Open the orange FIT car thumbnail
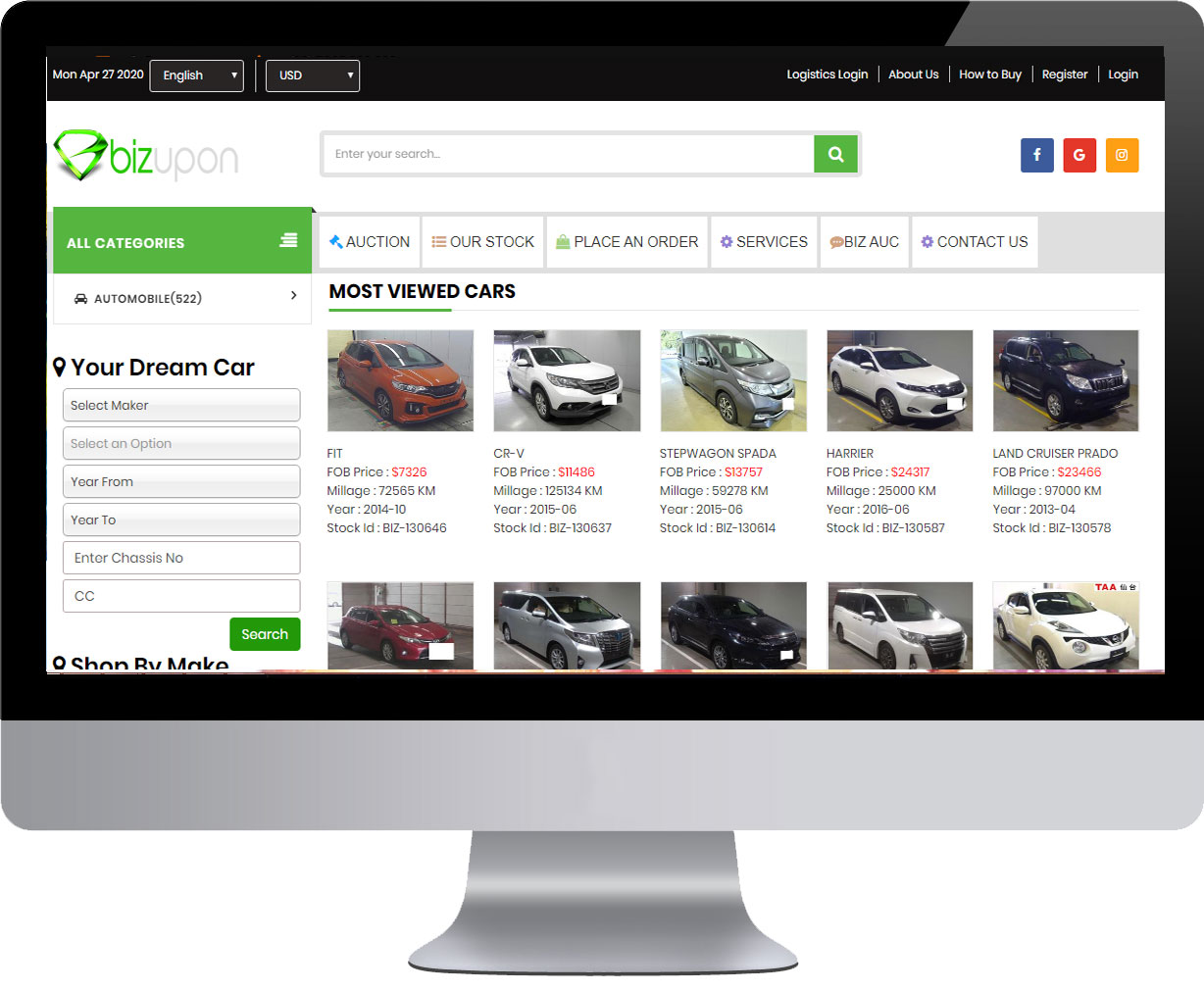Viewport: 1204px width, 990px height. pos(400,380)
